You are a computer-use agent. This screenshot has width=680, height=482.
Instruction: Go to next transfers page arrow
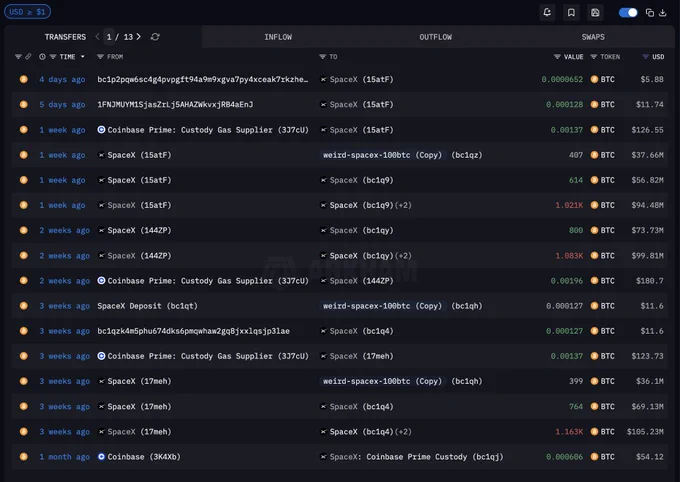[139, 37]
